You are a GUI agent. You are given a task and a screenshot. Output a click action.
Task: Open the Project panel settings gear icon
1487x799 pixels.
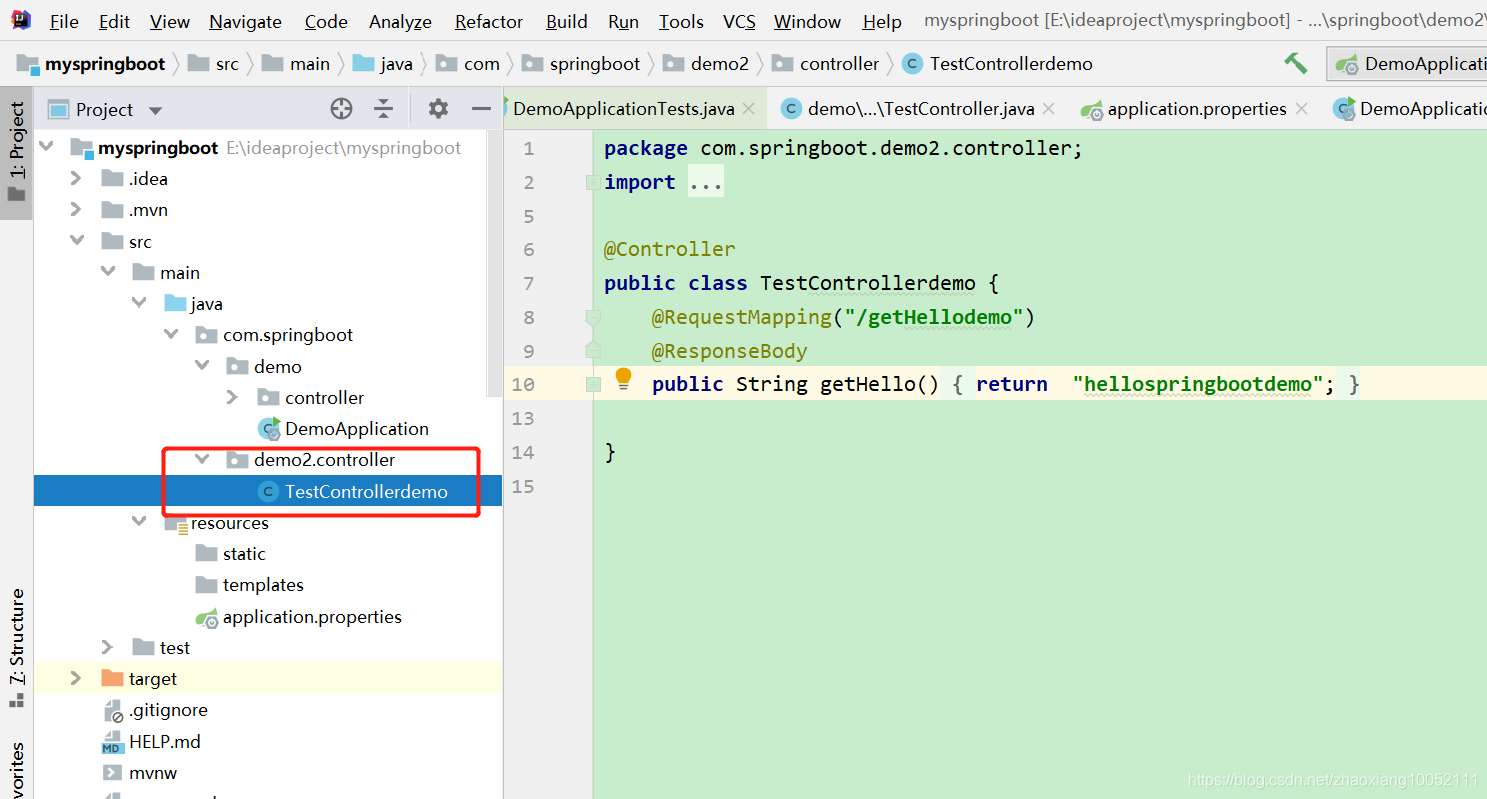click(x=437, y=108)
